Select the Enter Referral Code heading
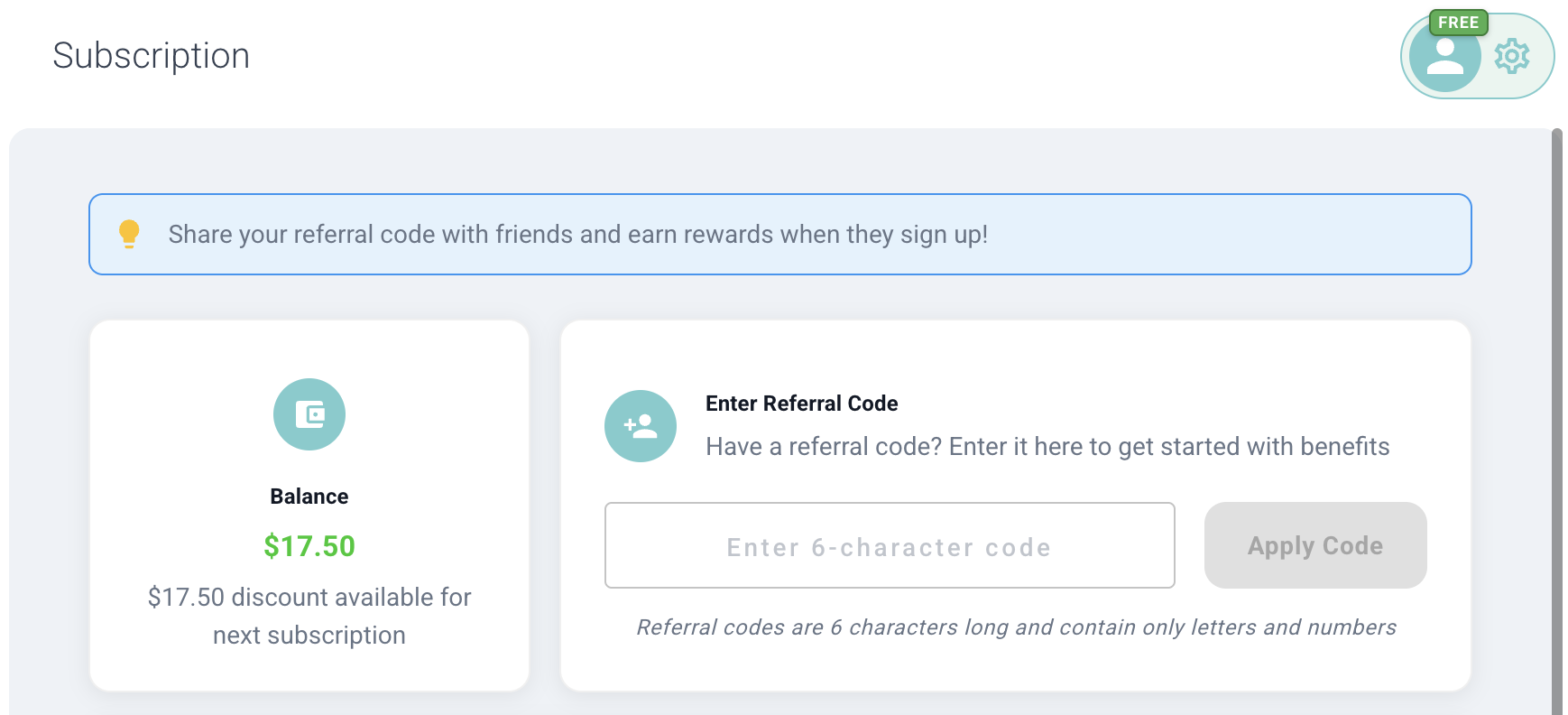Screen dimensions: 1568x715 tap(801, 404)
